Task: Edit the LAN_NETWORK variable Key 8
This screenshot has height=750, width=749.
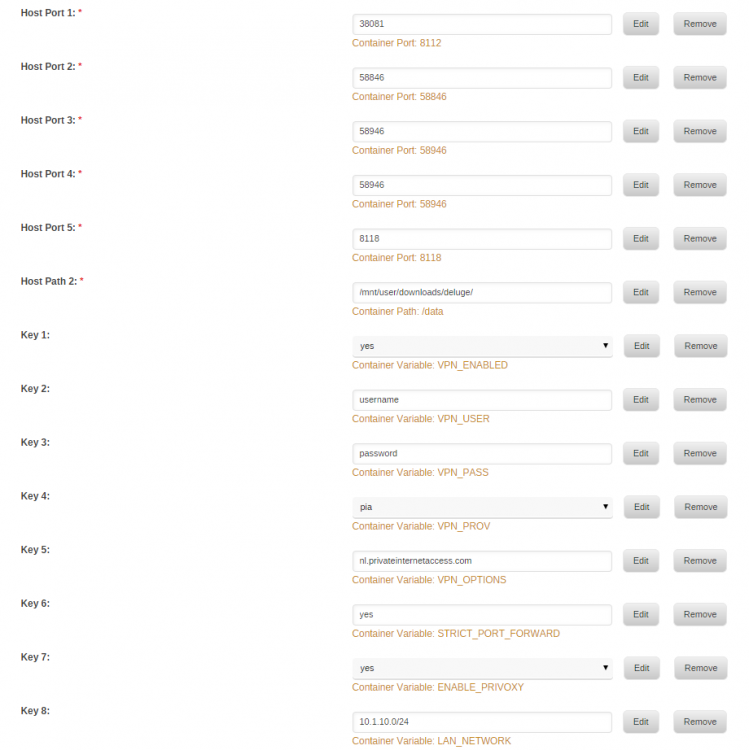Action: click(x=641, y=722)
